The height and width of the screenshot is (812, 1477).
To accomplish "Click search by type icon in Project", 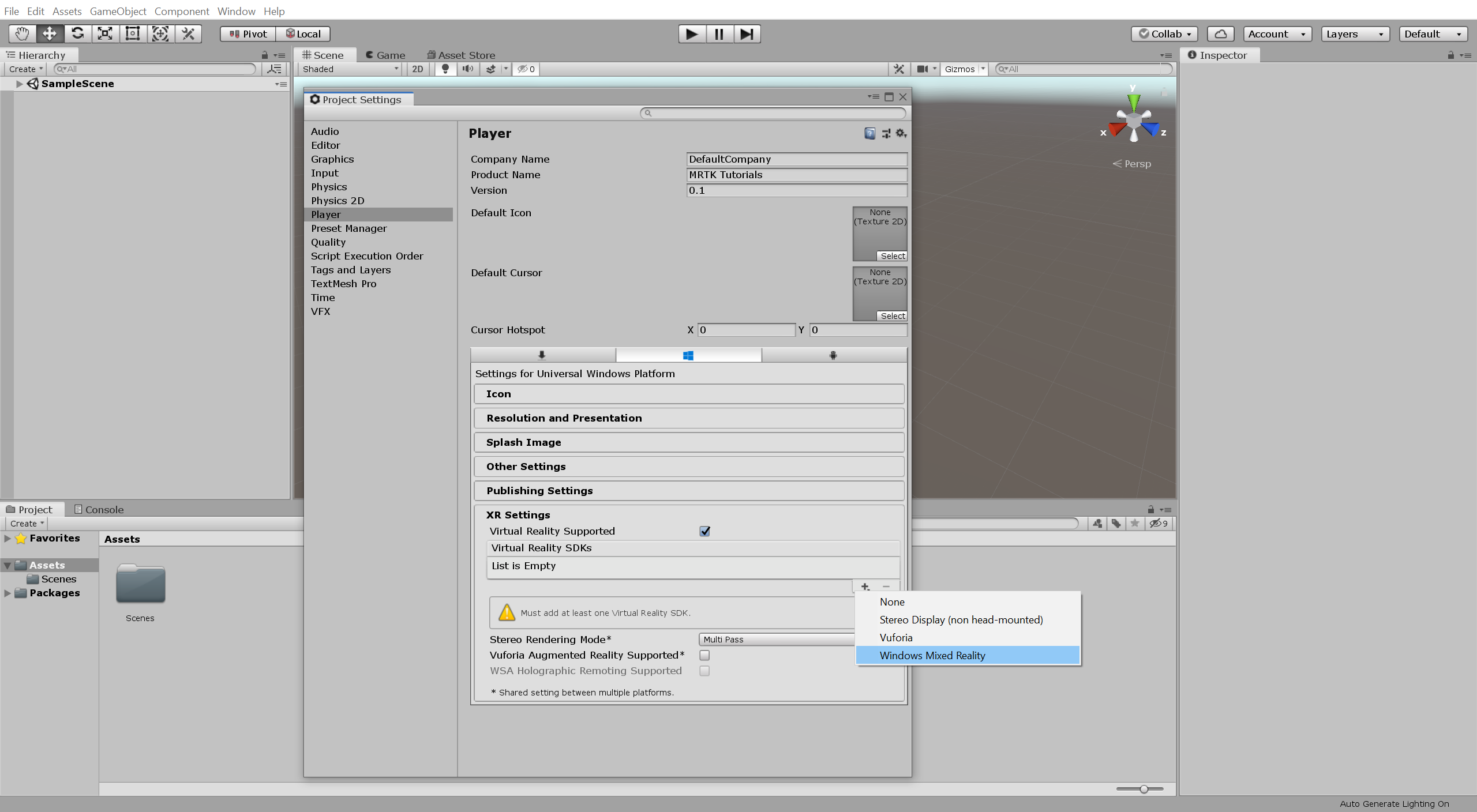I will tap(1097, 524).
